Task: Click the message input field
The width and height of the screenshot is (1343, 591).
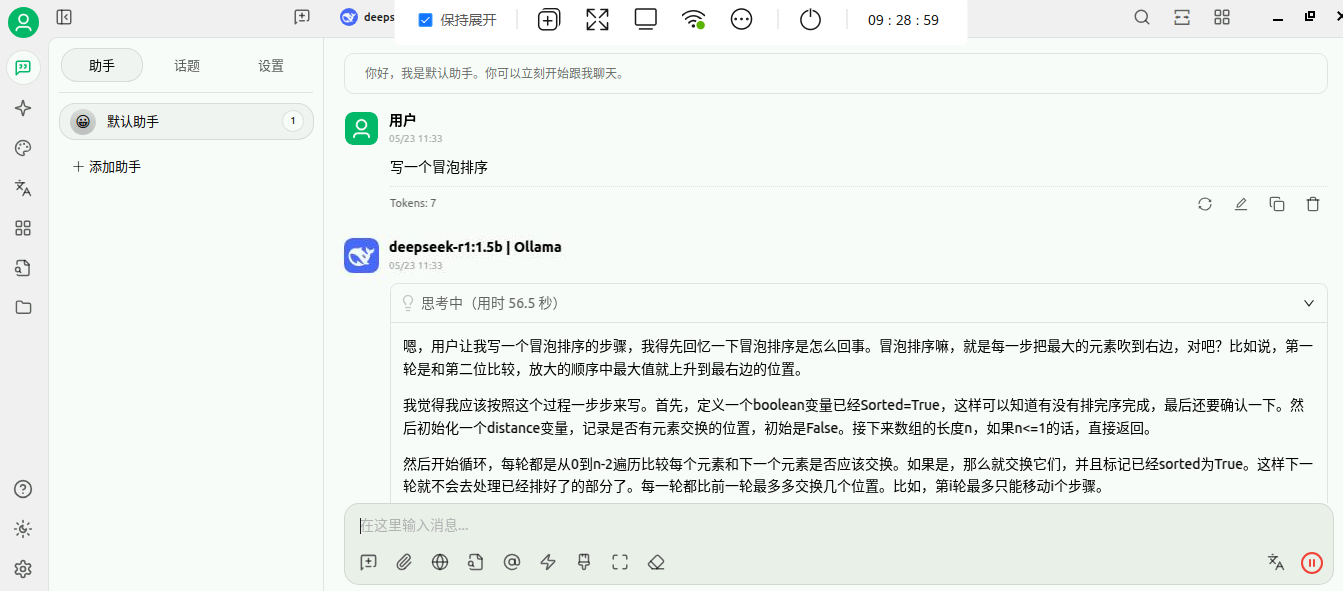Action: 700,525
